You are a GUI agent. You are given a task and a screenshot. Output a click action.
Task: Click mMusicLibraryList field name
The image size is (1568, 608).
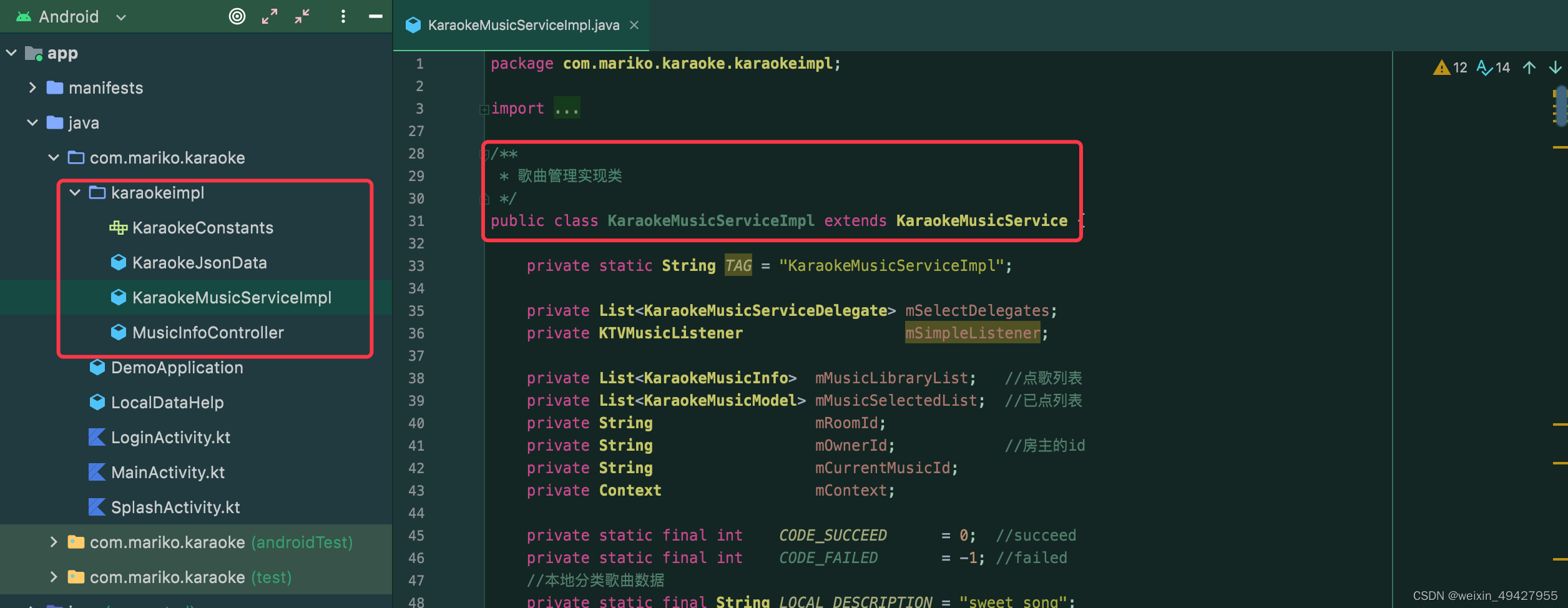coord(891,378)
